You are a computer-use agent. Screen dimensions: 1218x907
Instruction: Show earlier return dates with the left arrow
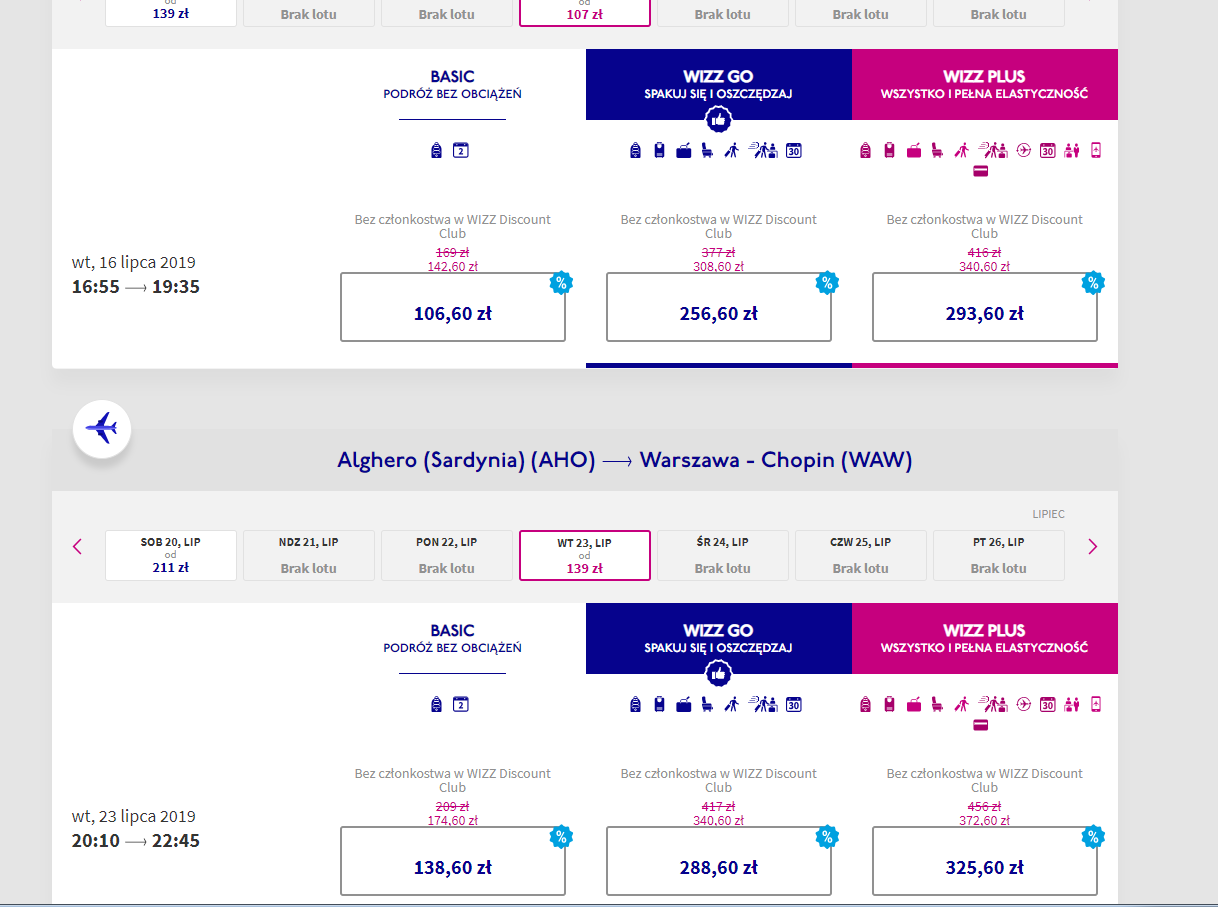pyautogui.click(x=78, y=547)
